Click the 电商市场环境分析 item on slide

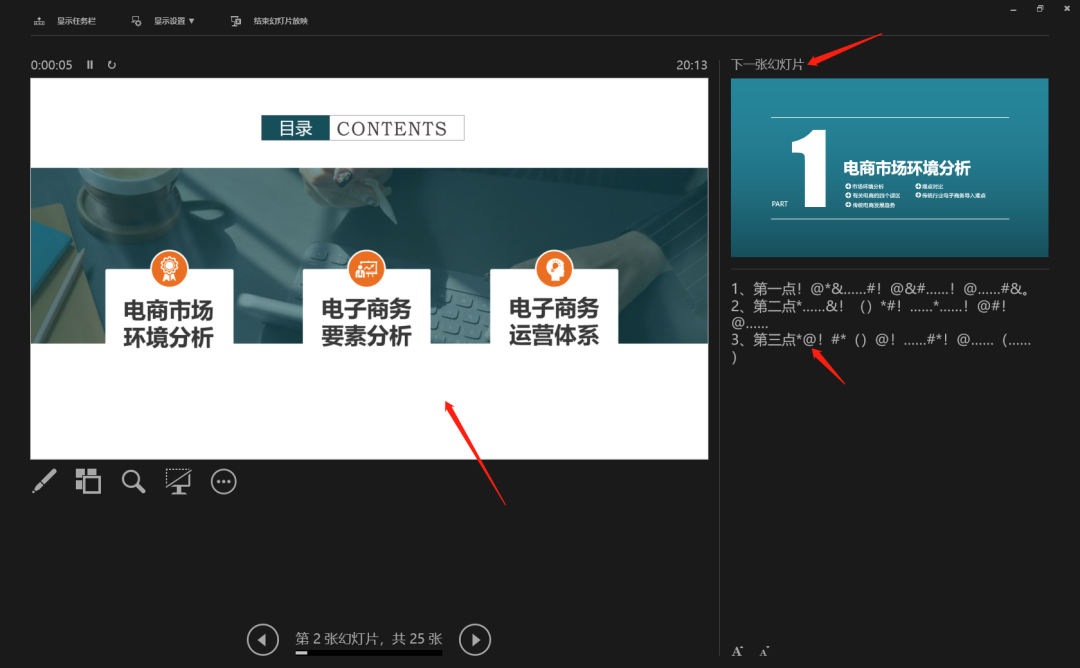click(169, 322)
